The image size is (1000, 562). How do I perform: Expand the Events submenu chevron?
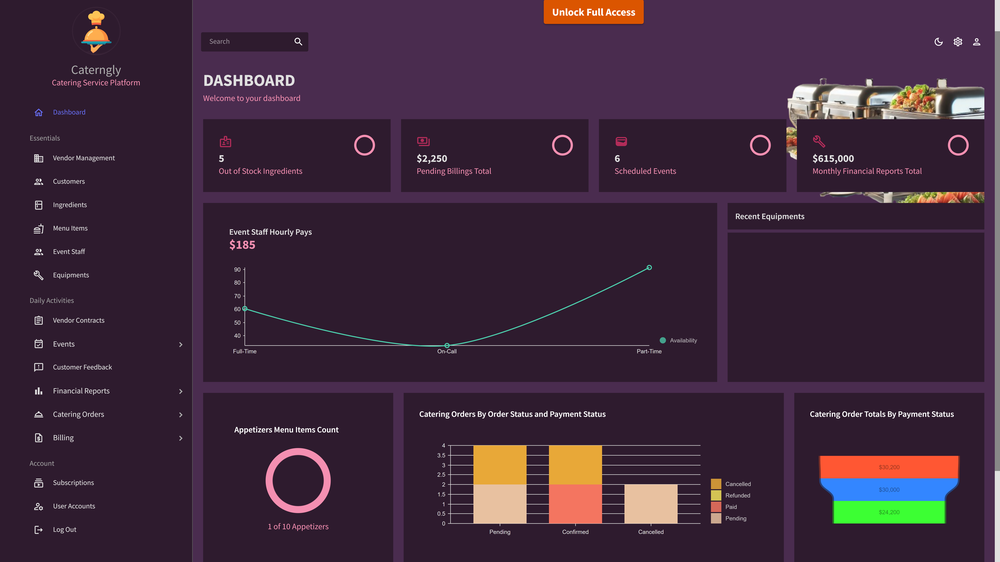tap(180, 344)
